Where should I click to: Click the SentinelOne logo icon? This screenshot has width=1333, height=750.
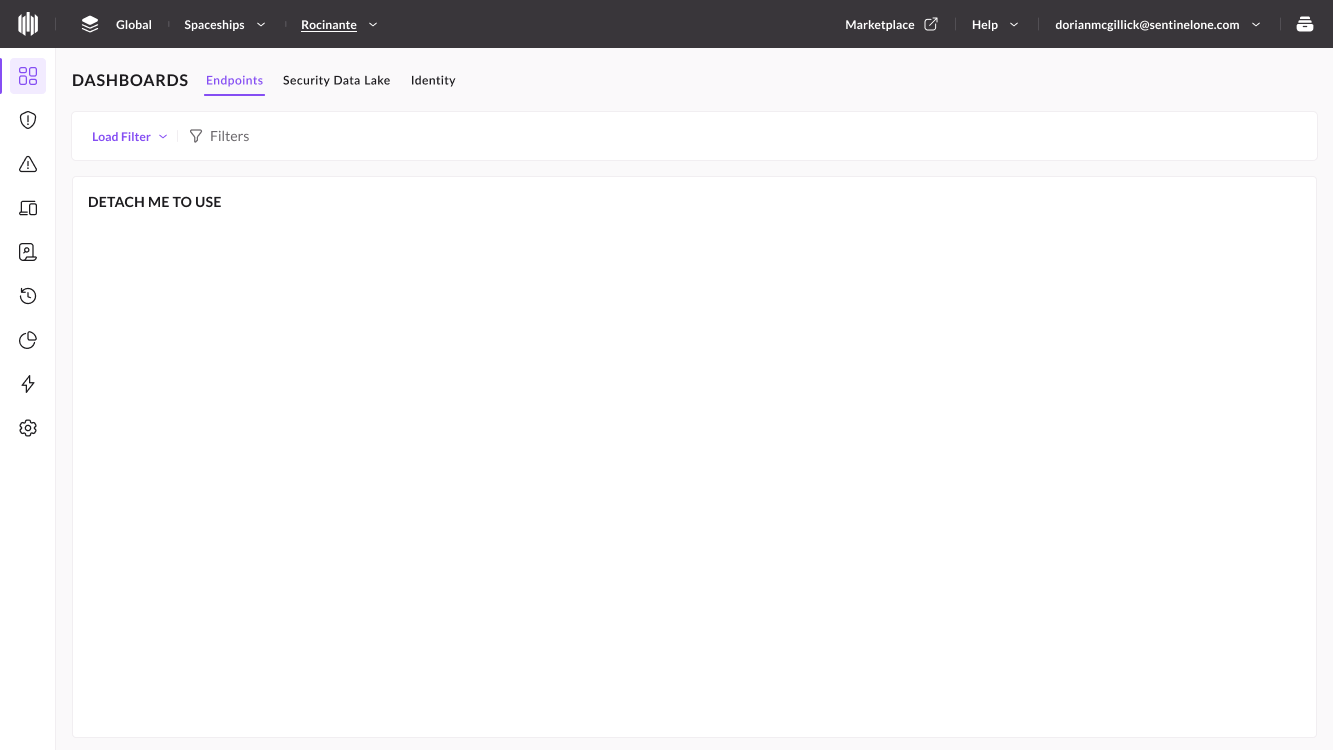click(x=28, y=24)
